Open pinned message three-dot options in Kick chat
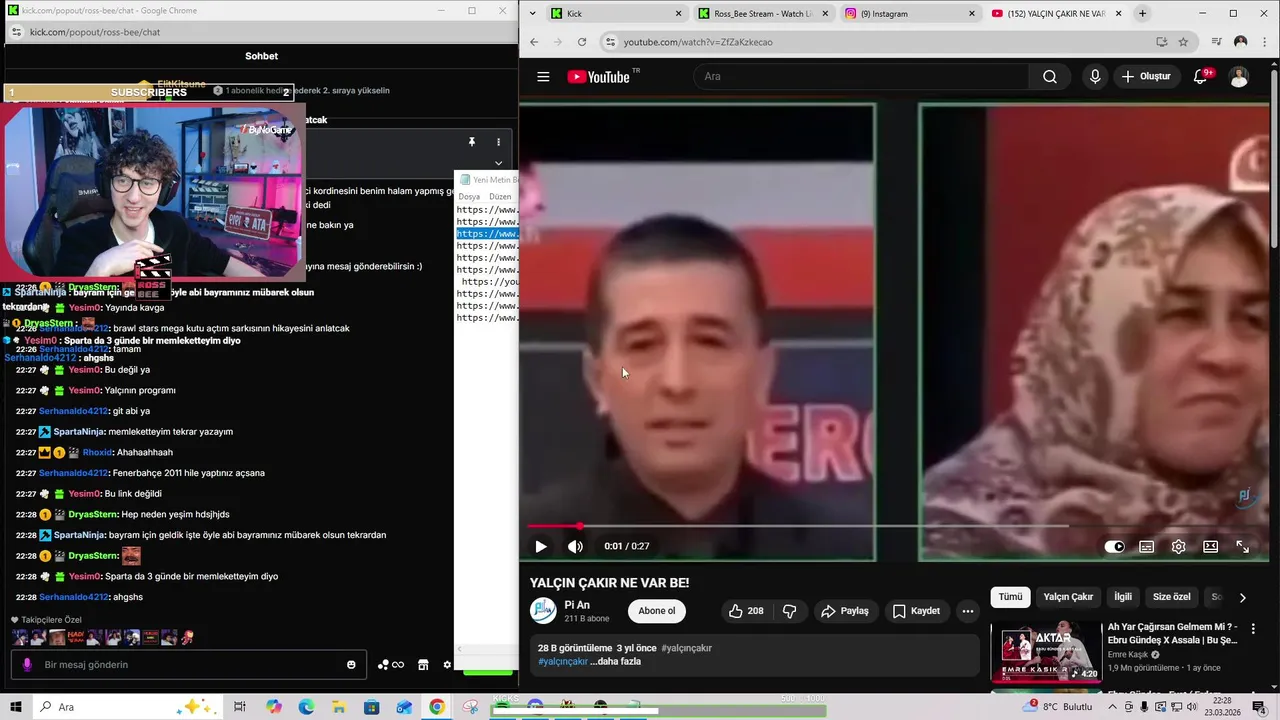 coord(498,142)
